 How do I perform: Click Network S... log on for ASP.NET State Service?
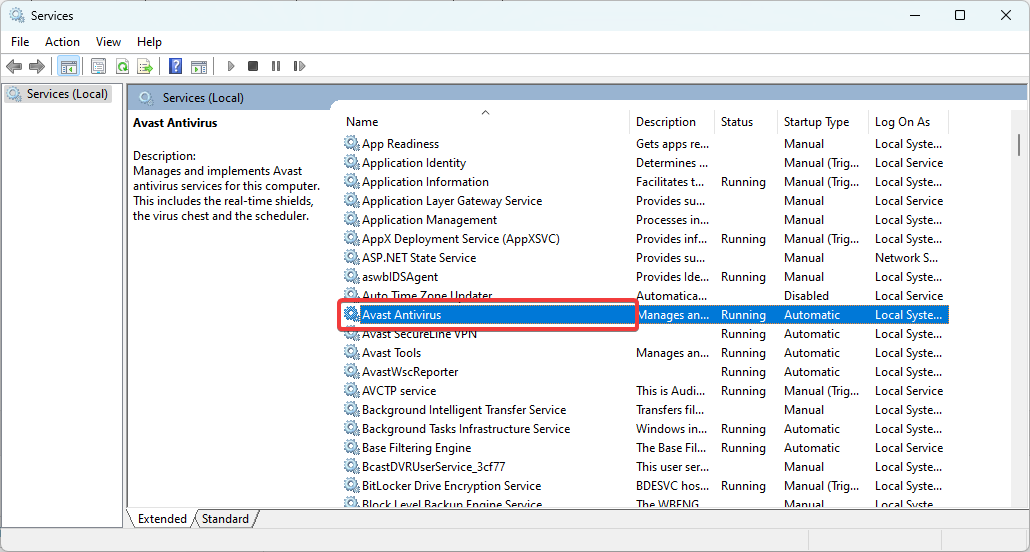pos(907,258)
